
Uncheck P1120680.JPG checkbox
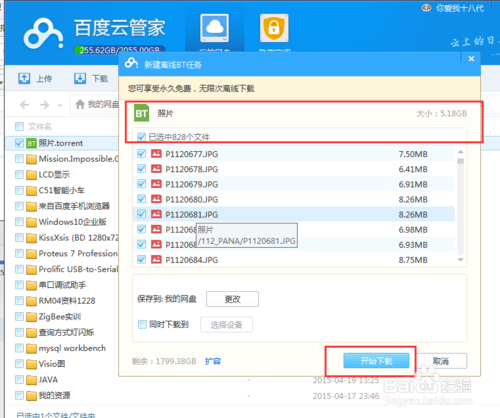[141, 199]
